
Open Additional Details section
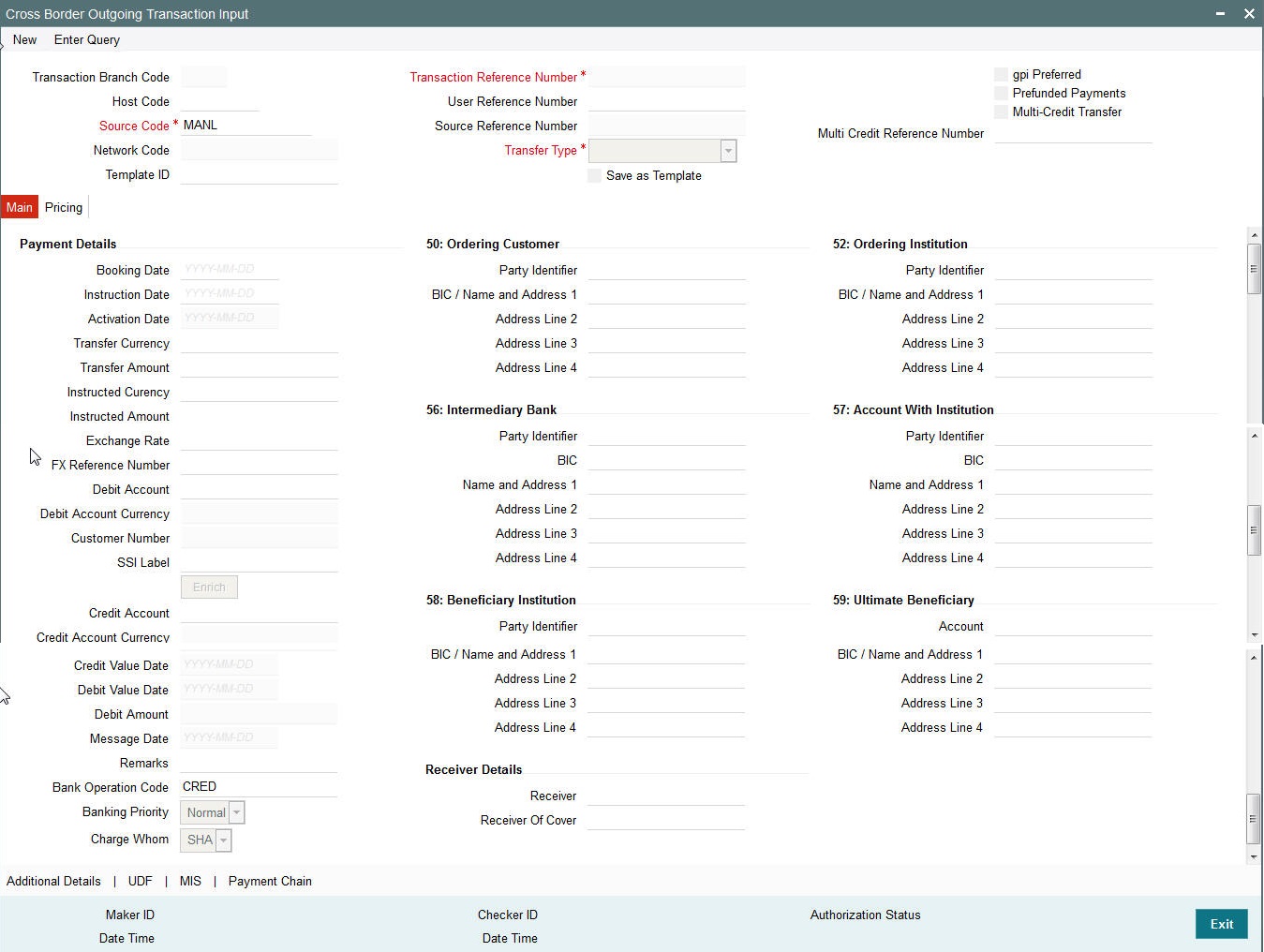pyautogui.click(x=53, y=881)
